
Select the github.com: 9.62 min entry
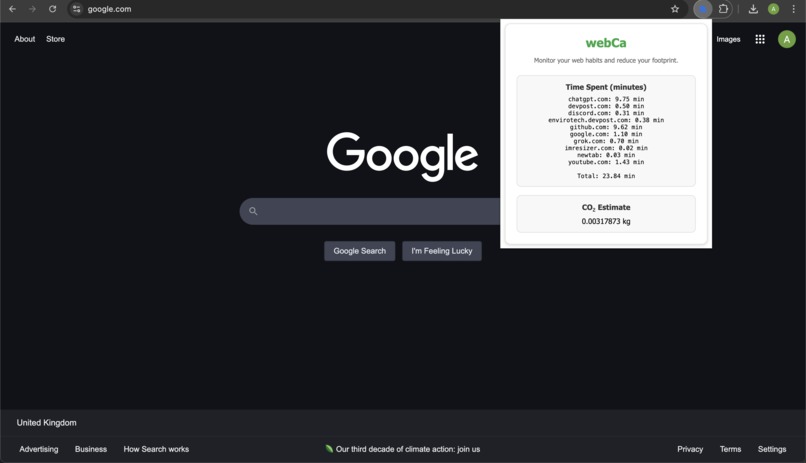(x=606, y=127)
